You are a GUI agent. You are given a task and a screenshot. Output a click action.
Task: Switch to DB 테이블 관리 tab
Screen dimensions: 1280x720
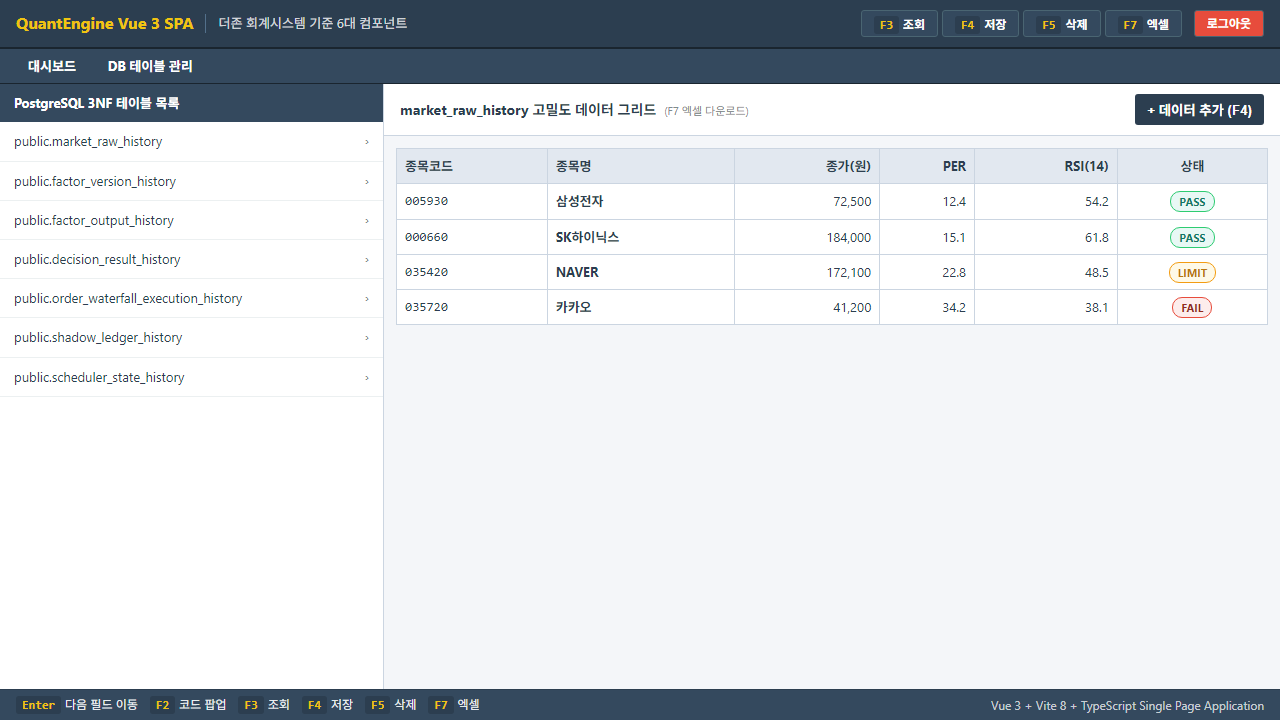click(150, 66)
